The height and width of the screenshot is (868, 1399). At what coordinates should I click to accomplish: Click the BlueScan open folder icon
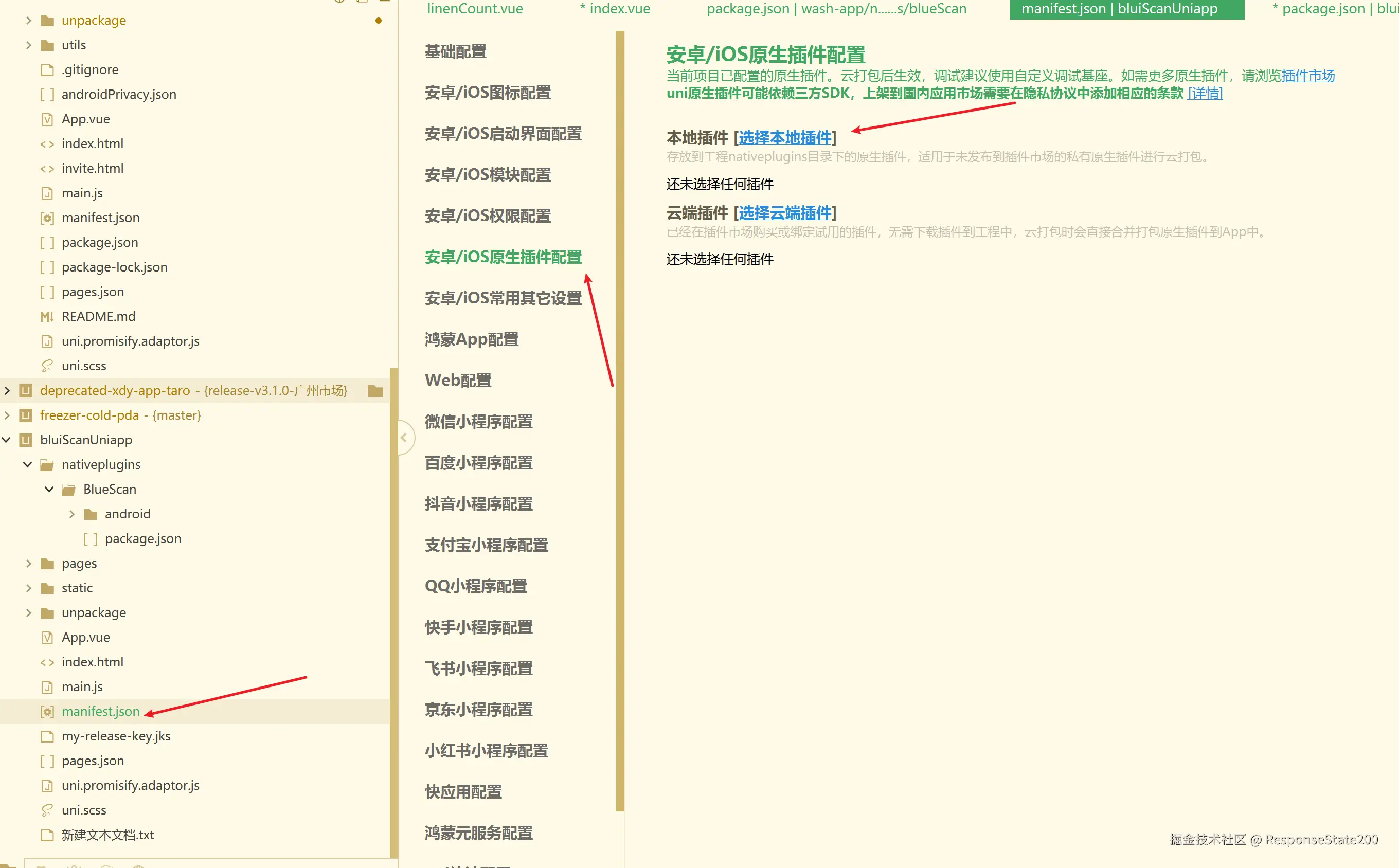click(x=69, y=490)
